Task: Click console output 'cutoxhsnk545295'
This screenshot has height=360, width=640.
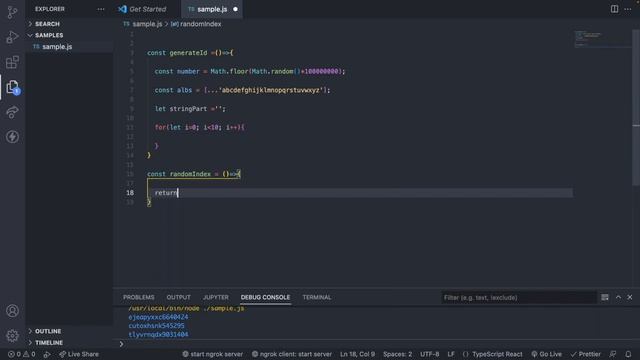Action: pos(156,326)
